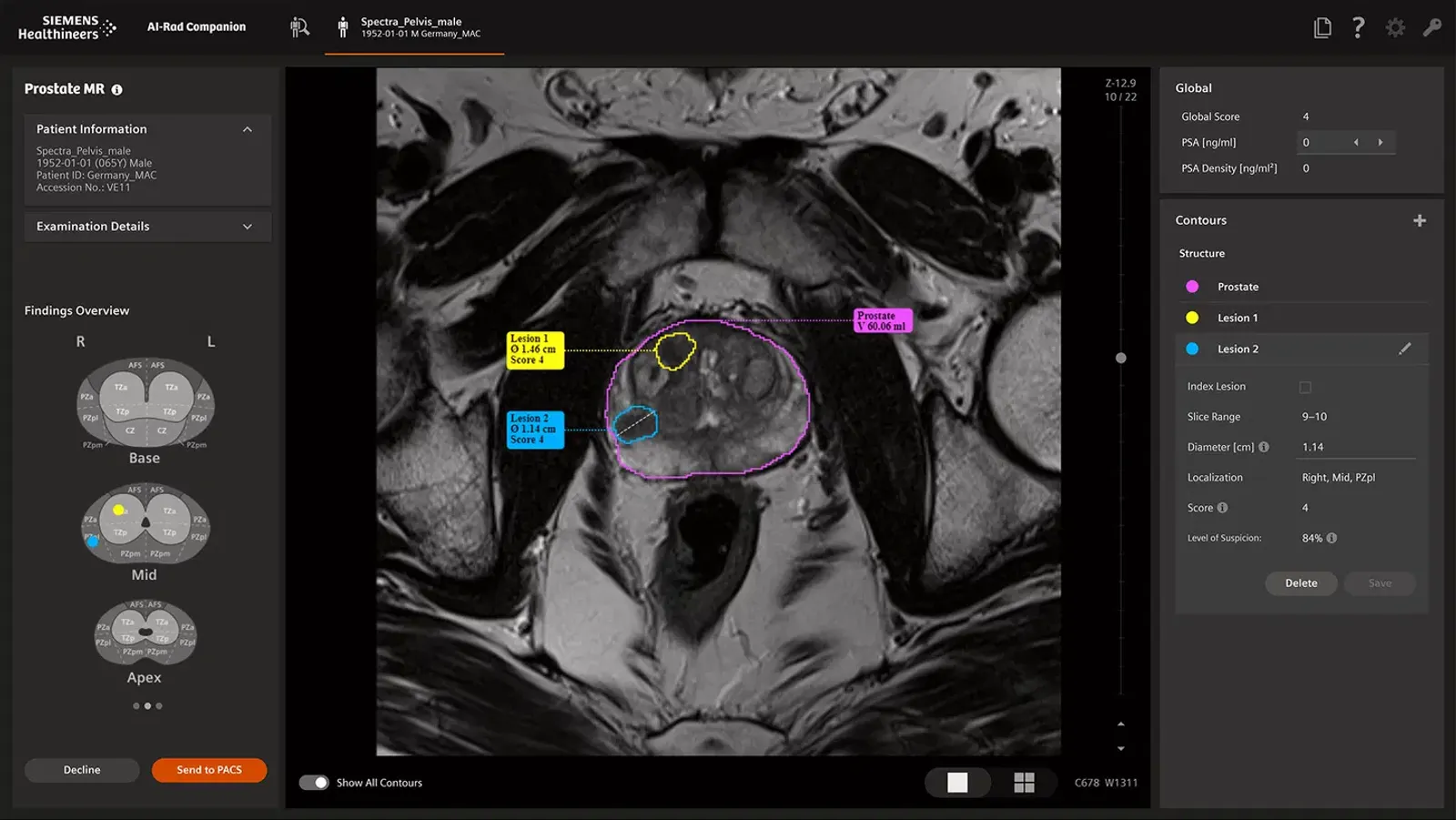Open the documents icon in top bar

coord(1322,27)
